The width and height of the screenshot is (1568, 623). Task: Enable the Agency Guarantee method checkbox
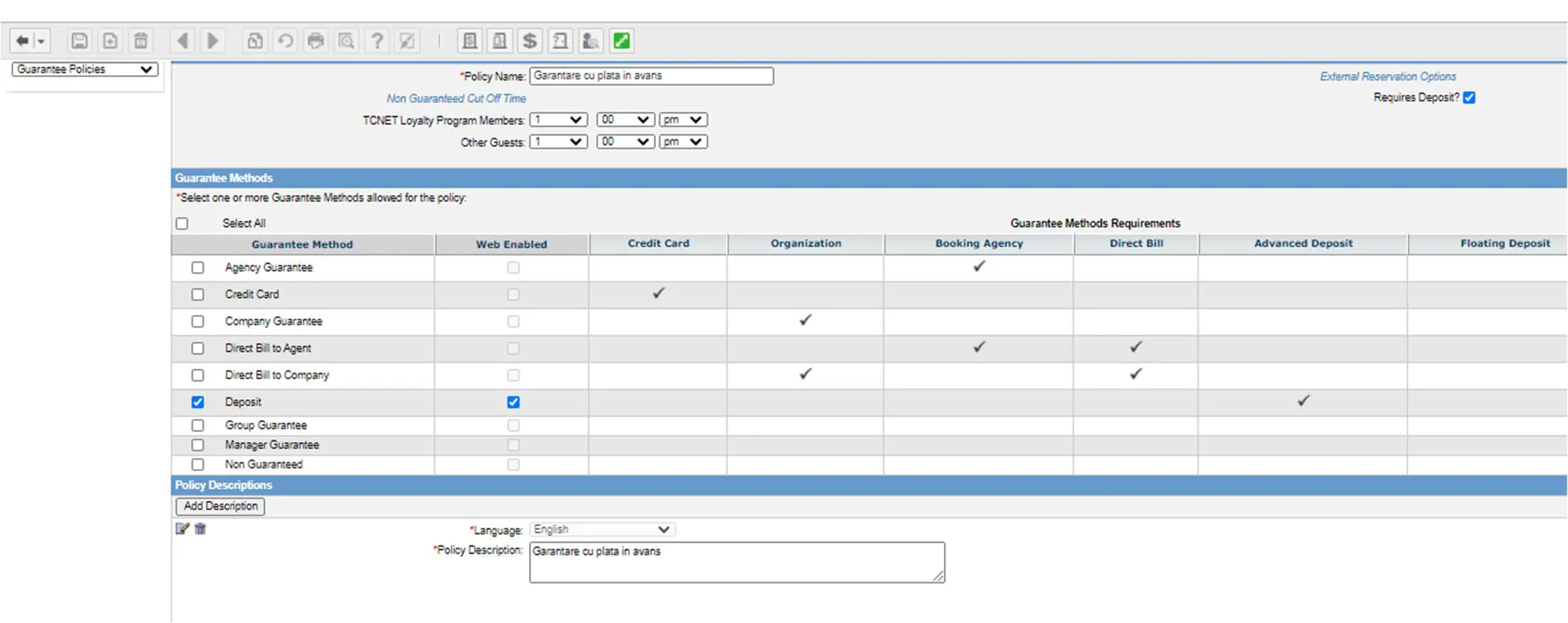point(198,267)
